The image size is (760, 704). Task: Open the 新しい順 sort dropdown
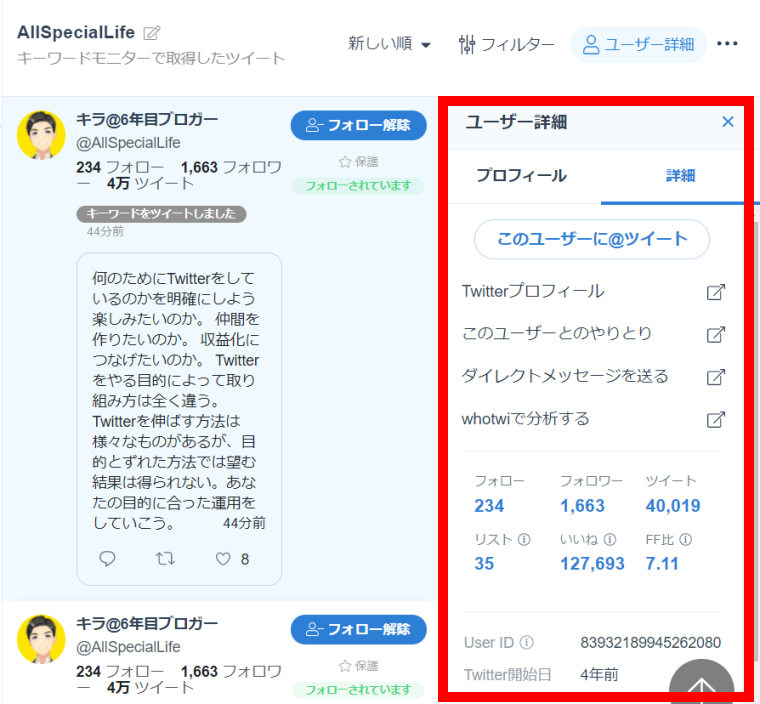pos(389,44)
